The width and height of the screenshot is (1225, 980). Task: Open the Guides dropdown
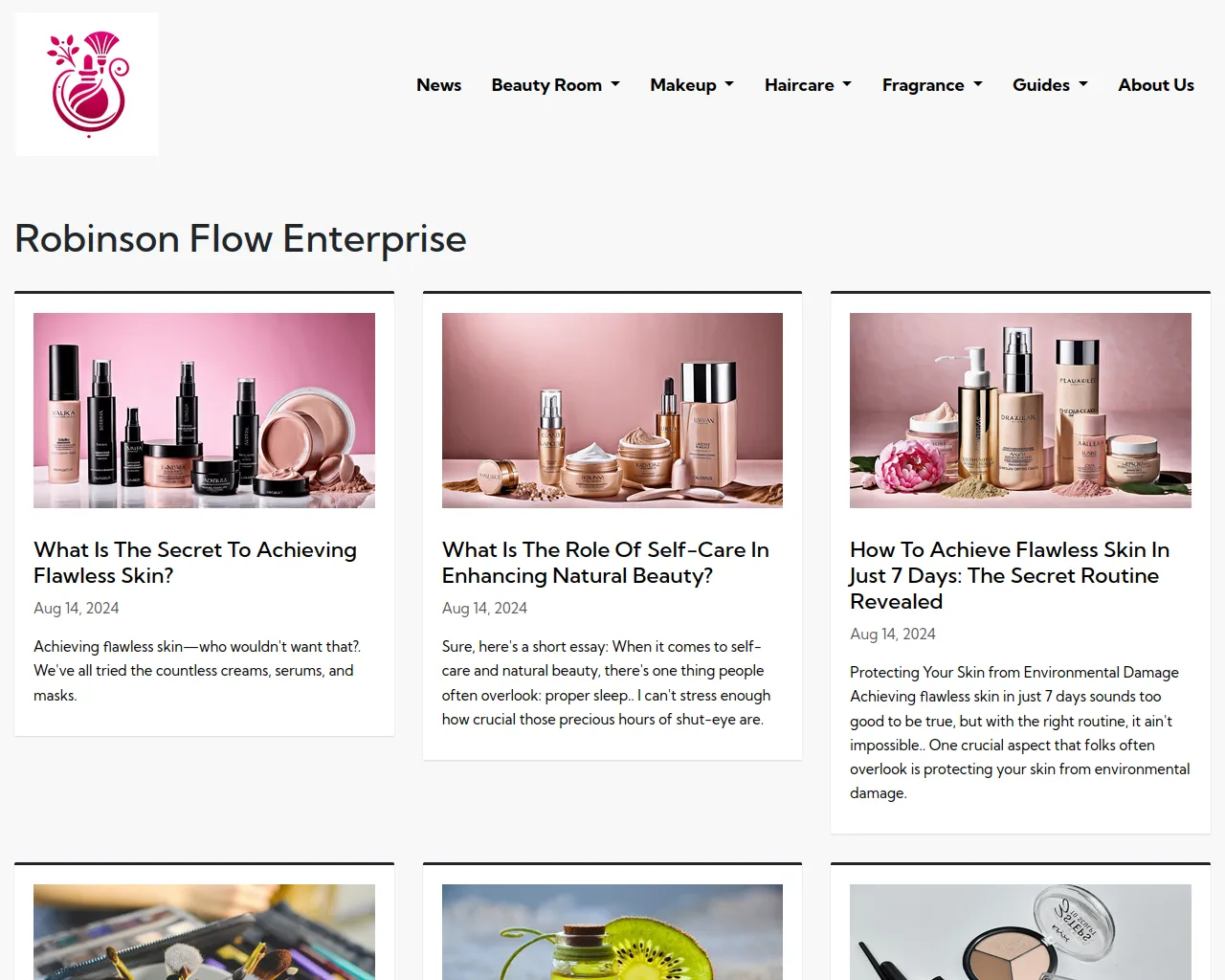click(x=1050, y=85)
